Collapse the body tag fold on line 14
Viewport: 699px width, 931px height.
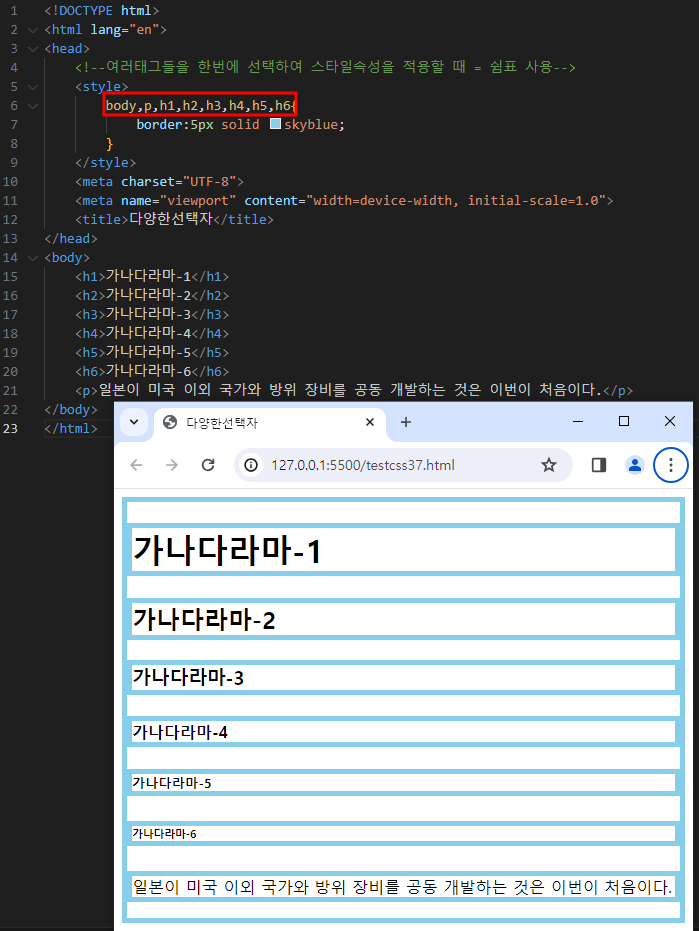[33, 258]
